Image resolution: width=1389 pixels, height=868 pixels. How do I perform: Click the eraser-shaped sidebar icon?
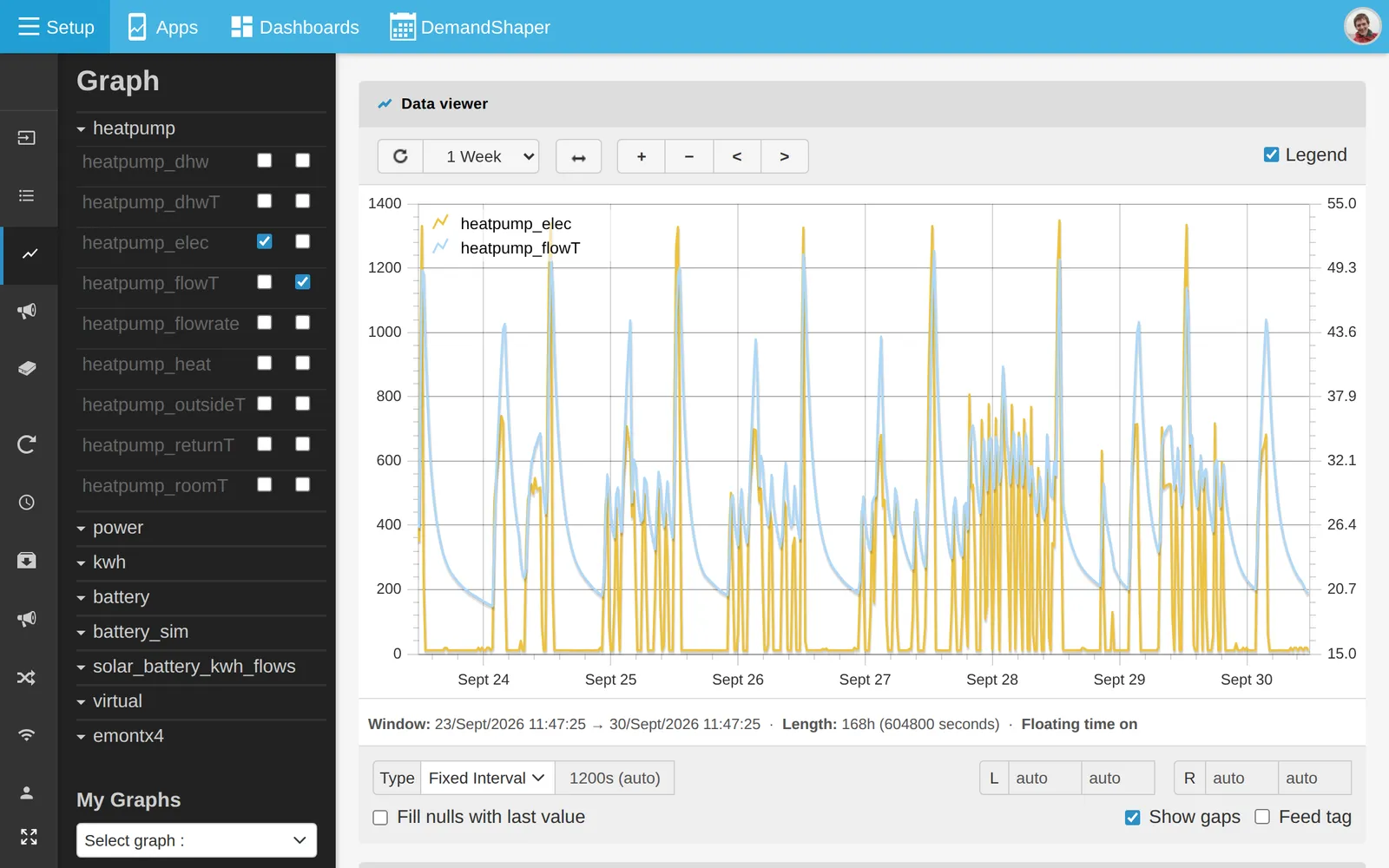[27, 368]
